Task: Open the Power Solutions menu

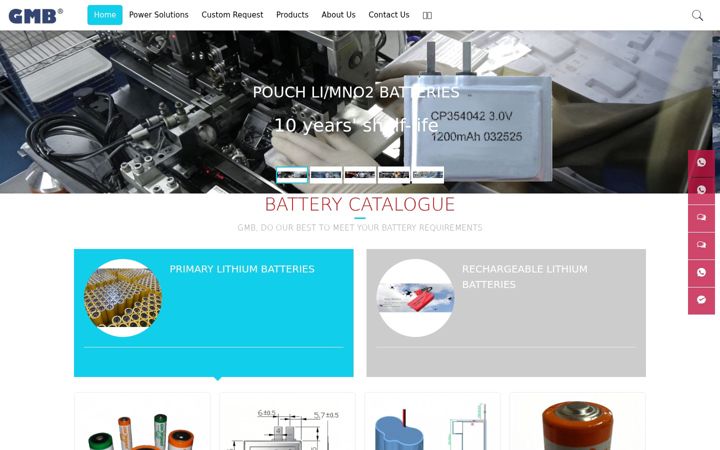Action: tap(158, 15)
